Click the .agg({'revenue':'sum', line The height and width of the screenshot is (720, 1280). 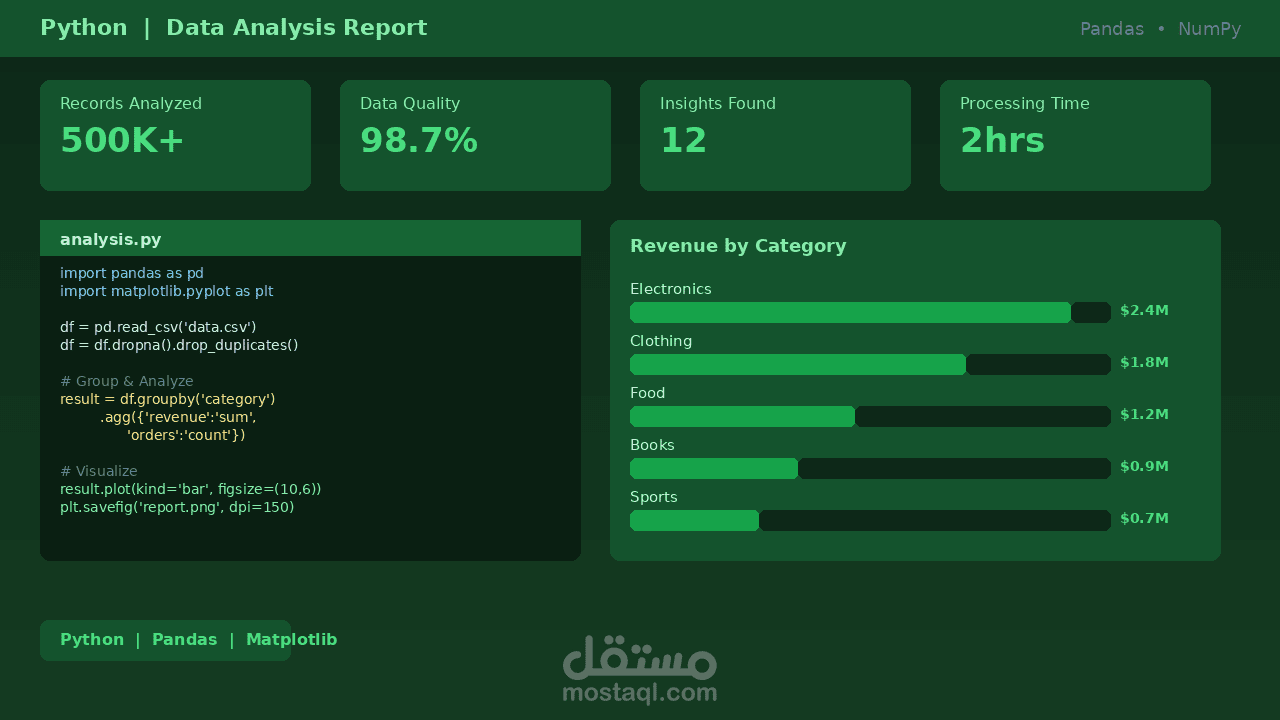178,417
